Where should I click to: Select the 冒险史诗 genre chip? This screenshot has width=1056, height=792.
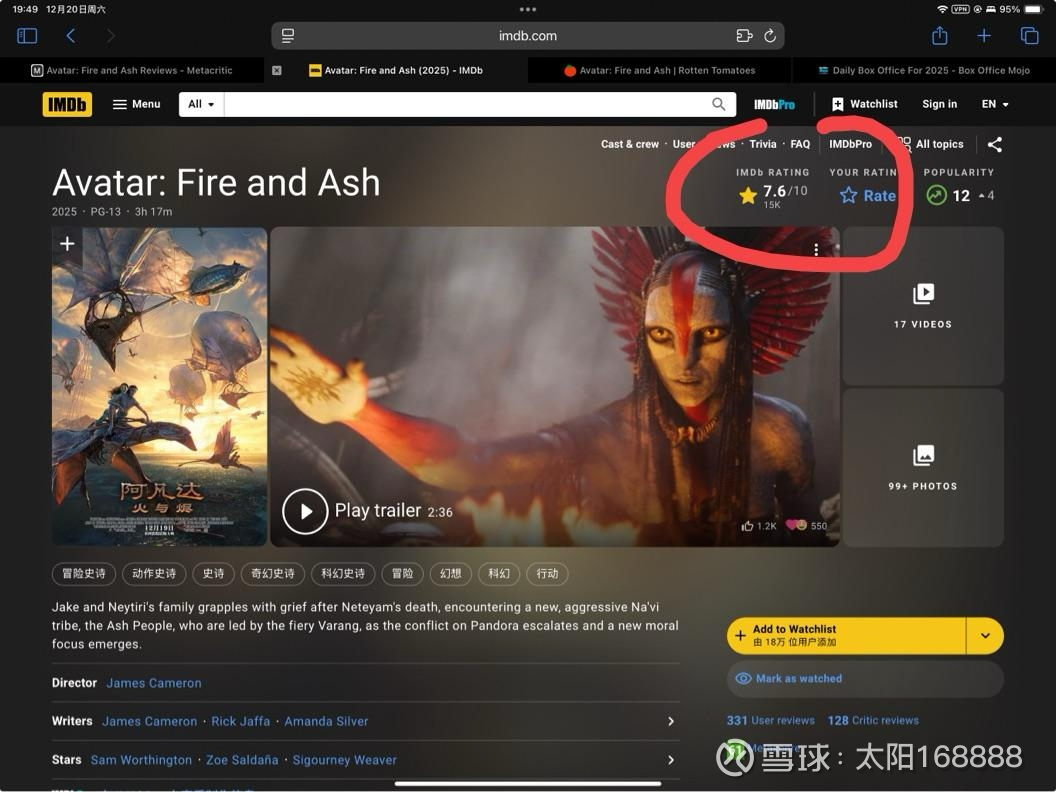pyautogui.click(x=84, y=574)
